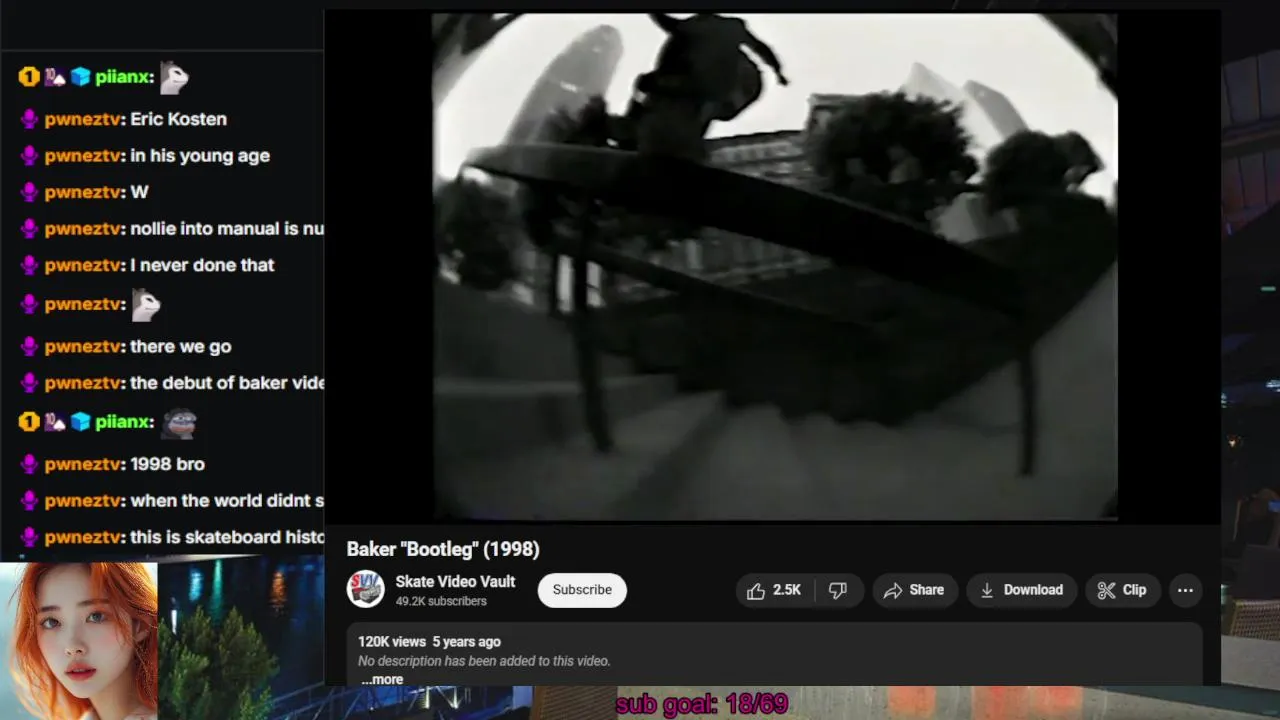Open Skate Video Vault channel avatar
Screen dimensions: 1280x720
pyautogui.click(x=366, y=589)
